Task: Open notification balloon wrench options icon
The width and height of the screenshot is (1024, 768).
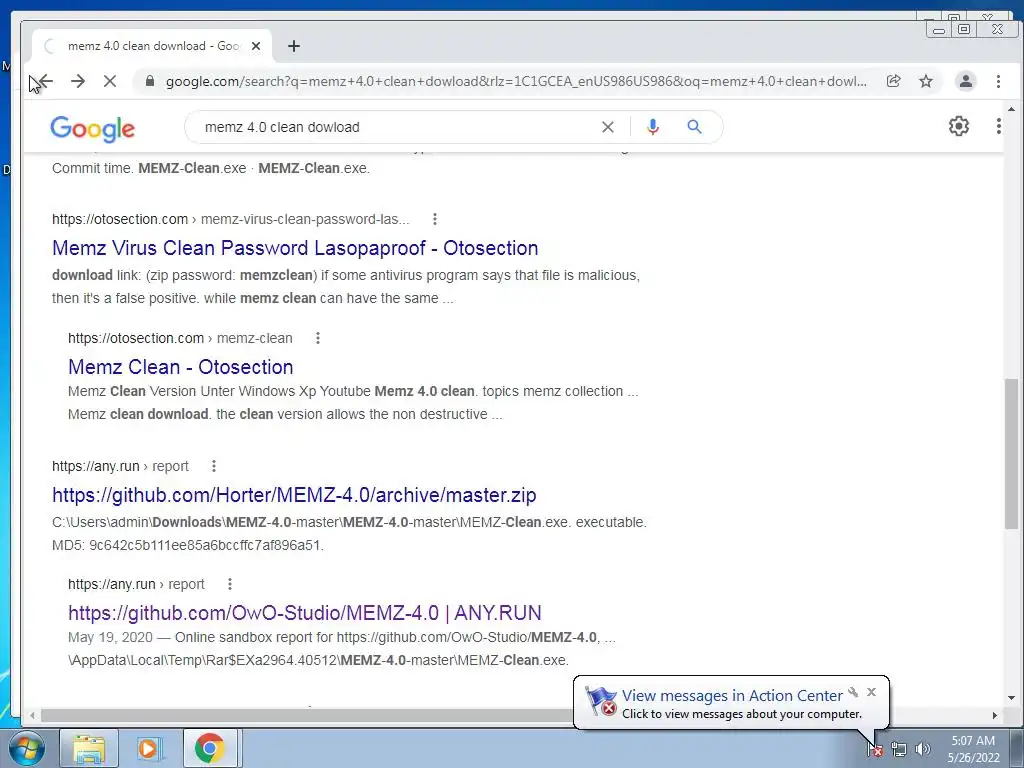Action: pyautogui.click(x=853, y=692)
